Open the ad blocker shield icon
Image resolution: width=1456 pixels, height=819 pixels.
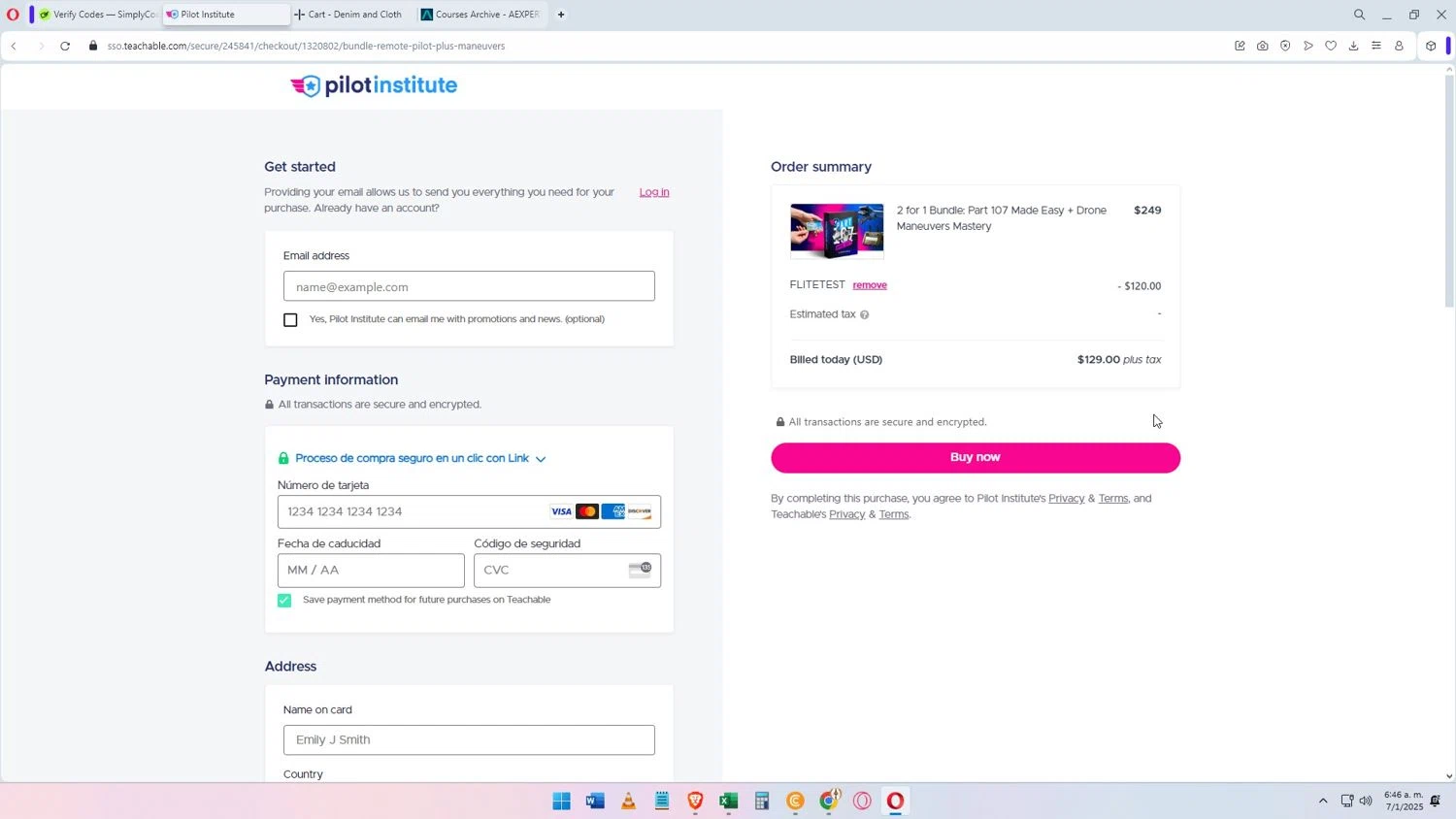pyautogui.click(x=1285, y=46)
